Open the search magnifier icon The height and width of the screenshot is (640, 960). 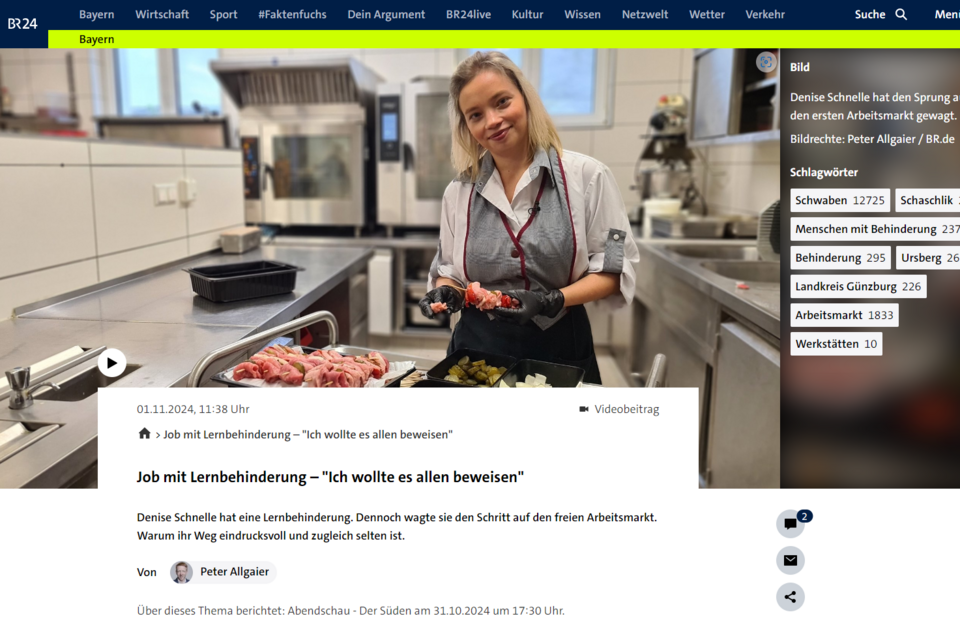901,14
